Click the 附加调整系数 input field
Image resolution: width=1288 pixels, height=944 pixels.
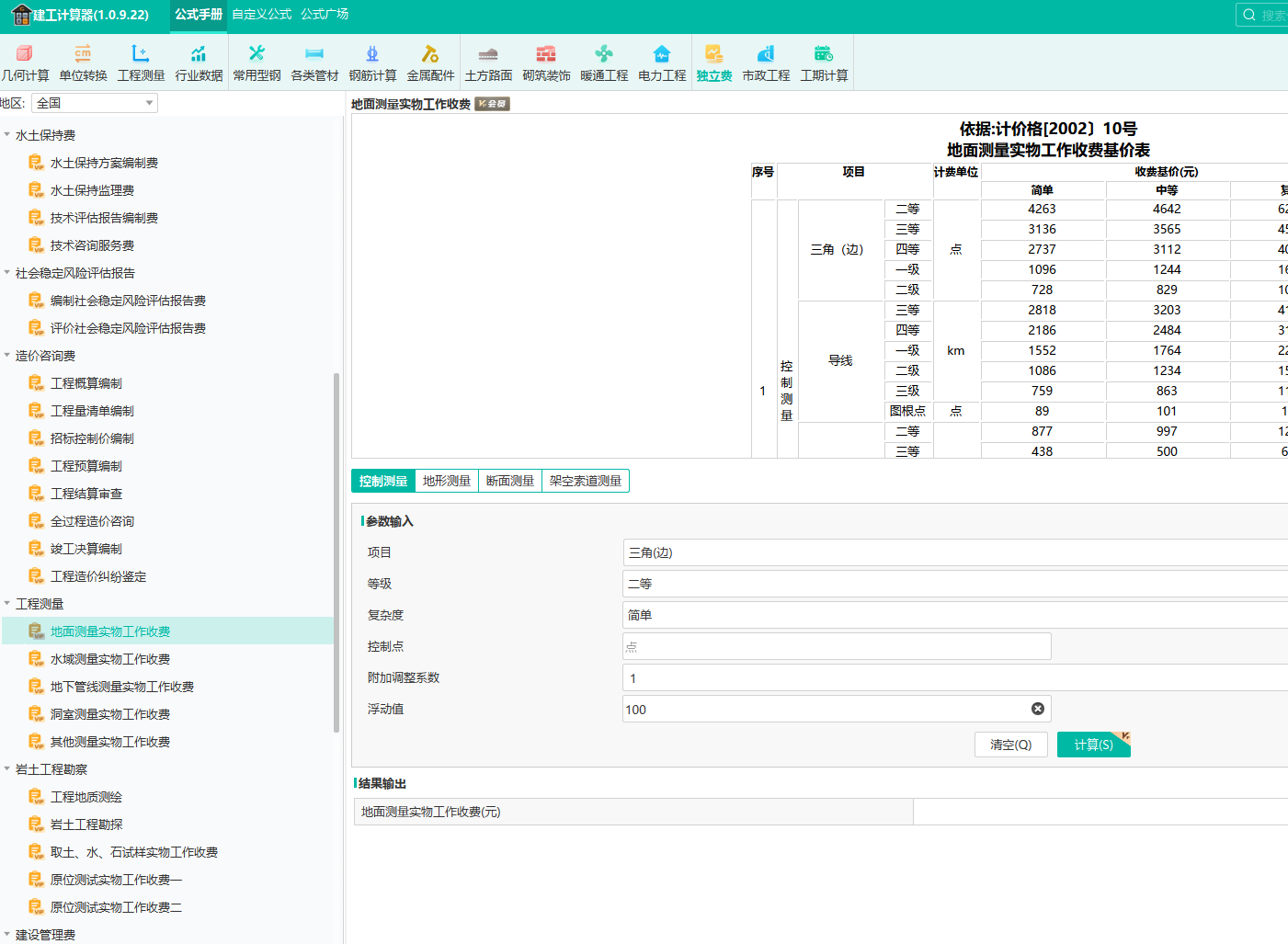(x=955, y=677)
